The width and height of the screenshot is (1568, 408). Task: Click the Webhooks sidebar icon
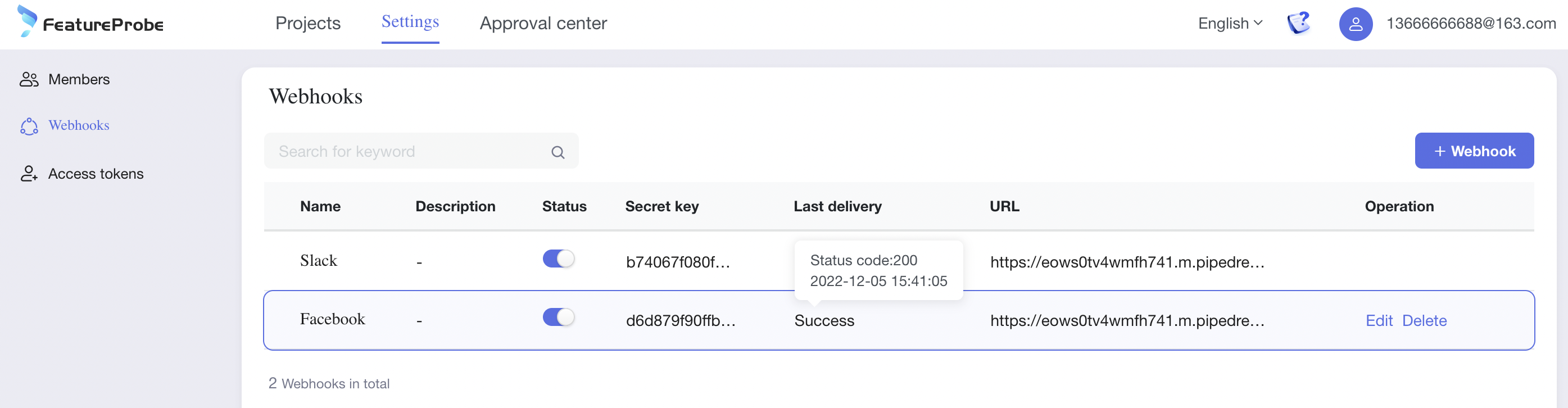coord(29,126)
